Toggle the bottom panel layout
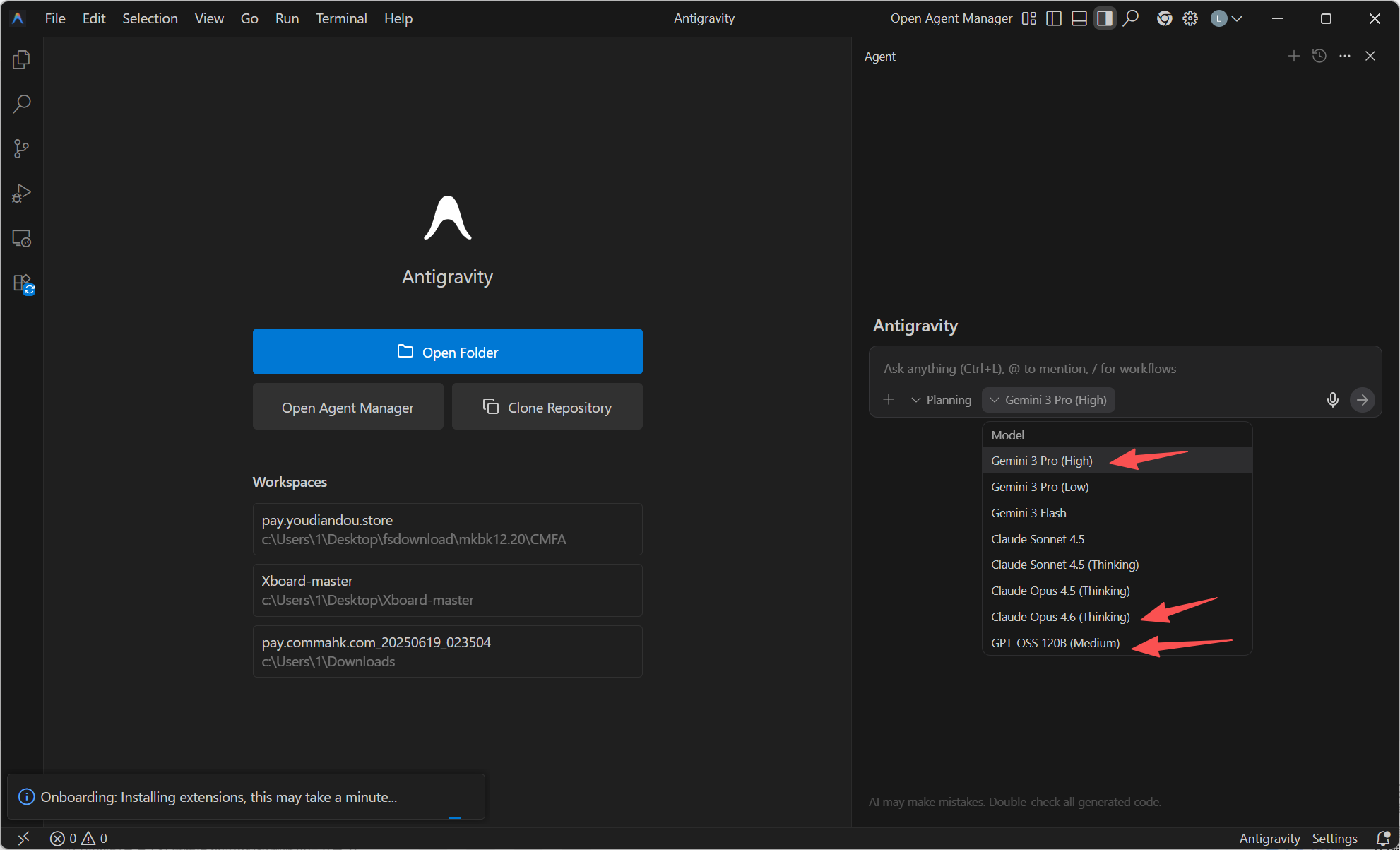 pos(1079,19)
